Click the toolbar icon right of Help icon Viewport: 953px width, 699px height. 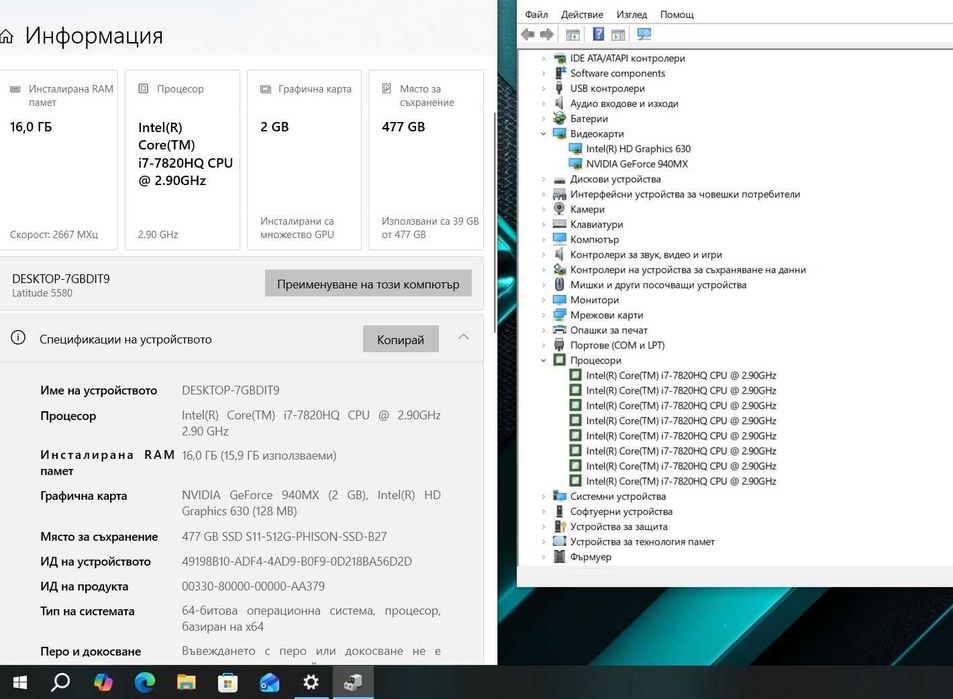tap(618, 35)
